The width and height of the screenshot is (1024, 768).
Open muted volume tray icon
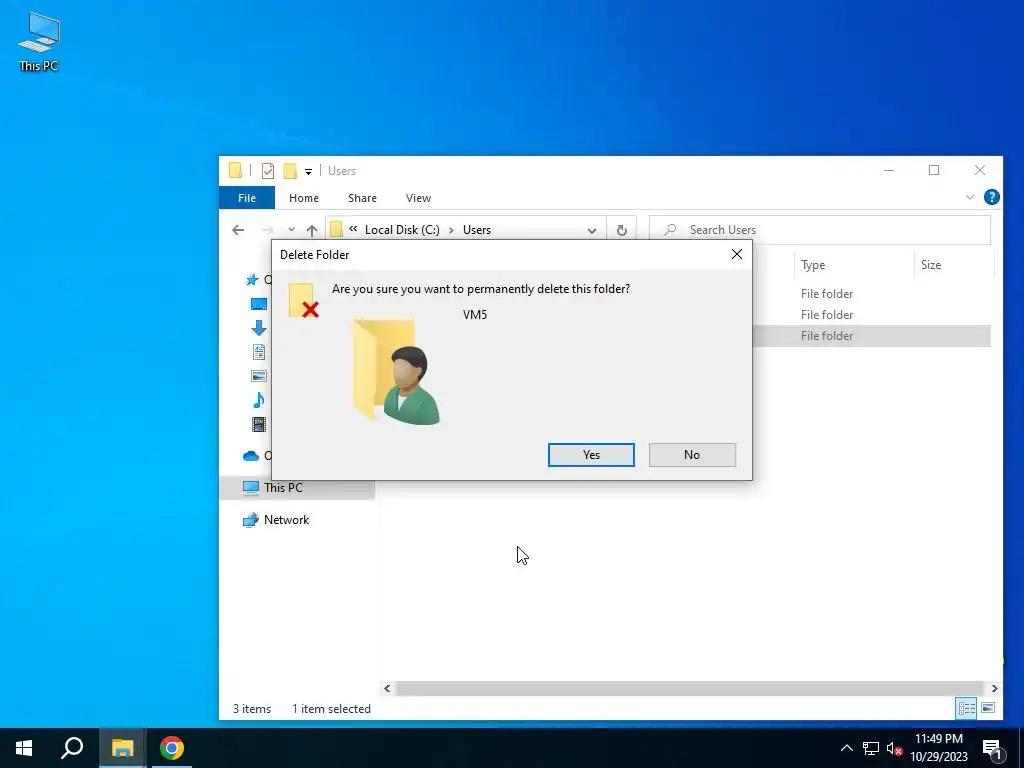click(894, 748)
